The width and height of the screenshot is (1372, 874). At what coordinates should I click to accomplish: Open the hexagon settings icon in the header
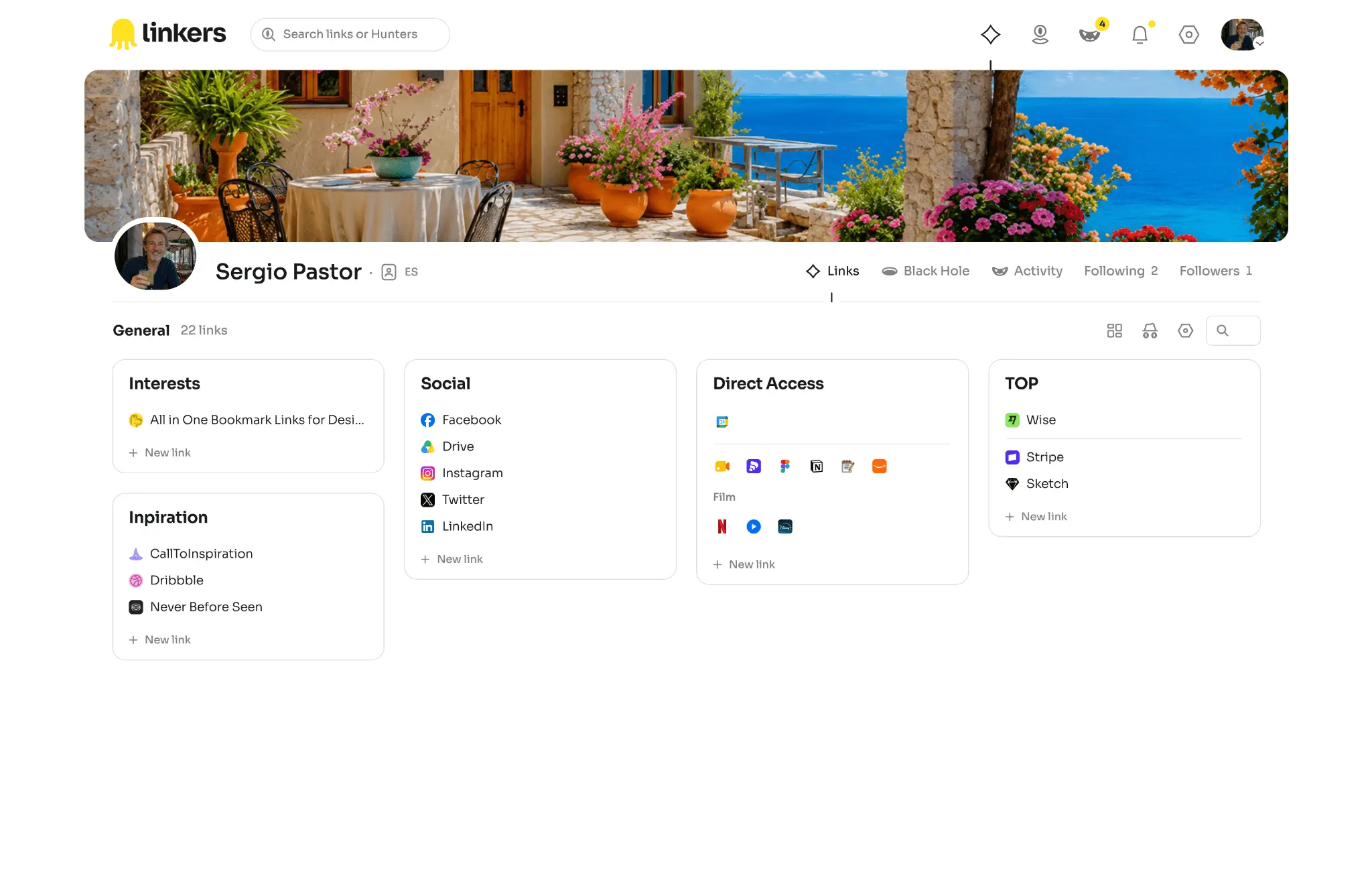pyautogui.click(x=1188, y=34)
